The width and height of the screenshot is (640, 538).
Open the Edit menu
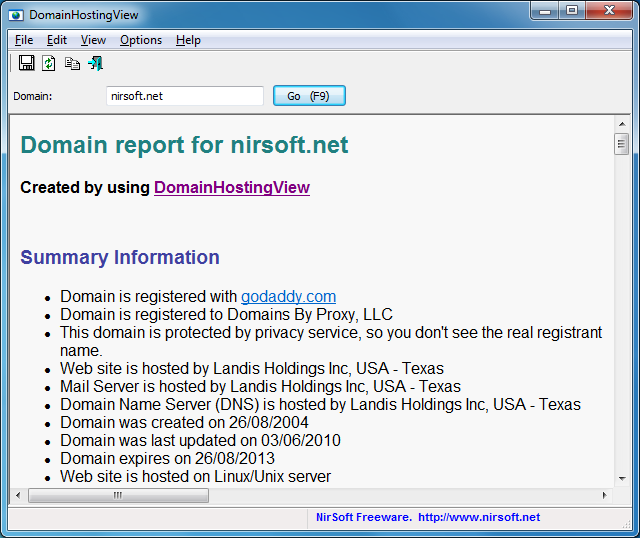[57, 40]
